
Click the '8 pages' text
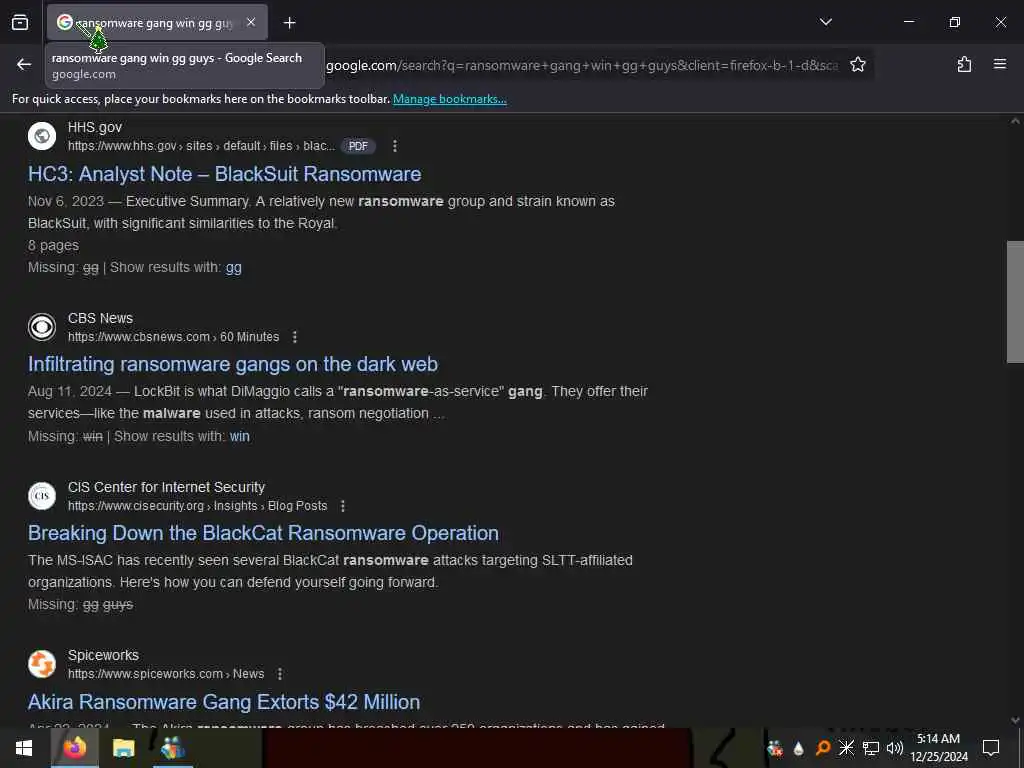coord(54,246)
